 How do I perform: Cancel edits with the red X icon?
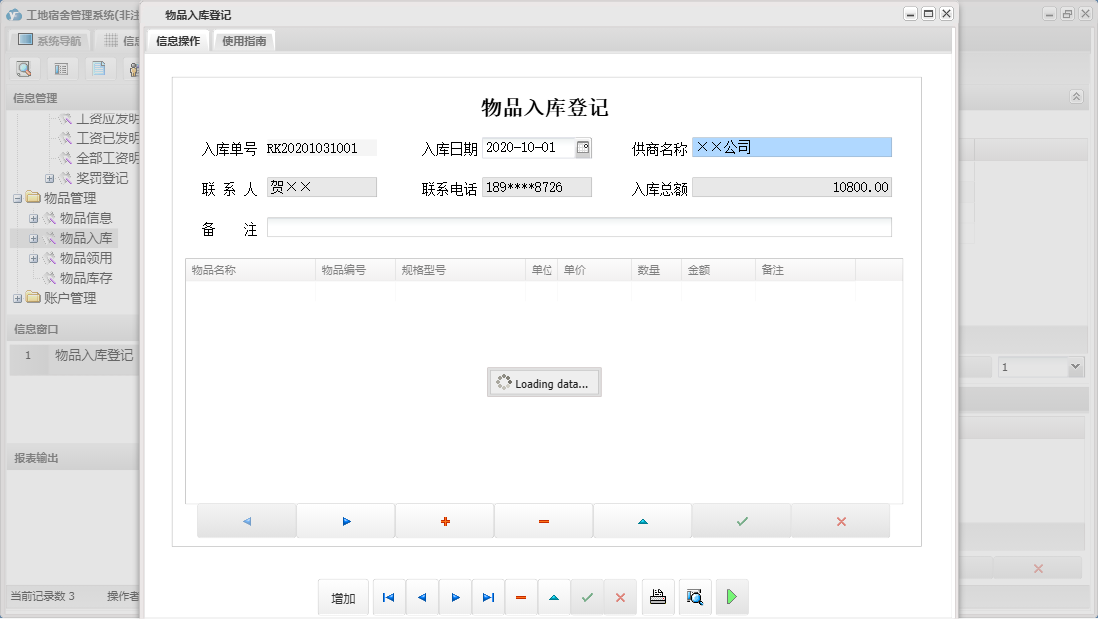tap(840, 520)
